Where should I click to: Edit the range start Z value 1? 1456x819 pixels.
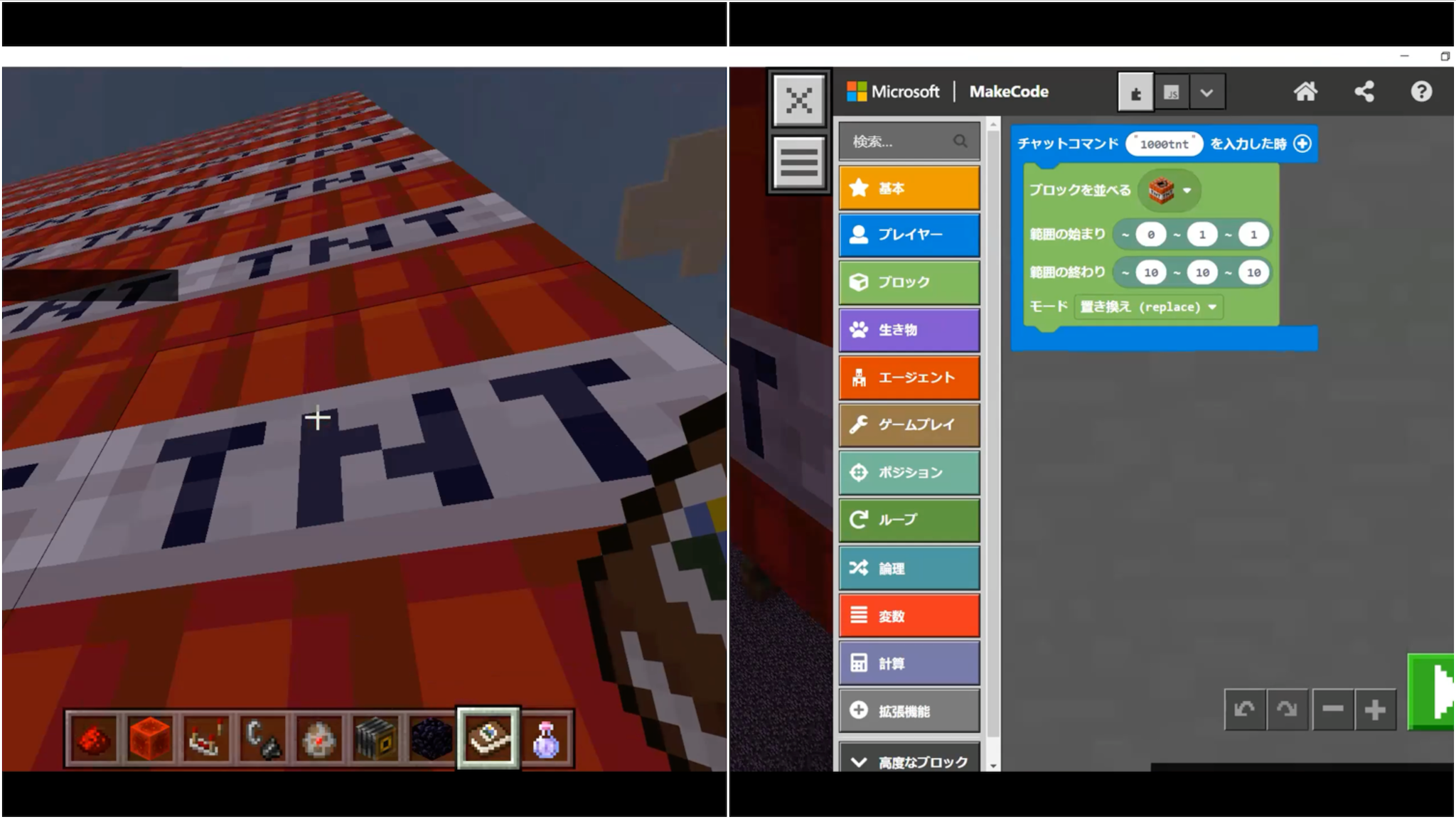click(x=1253, y=235)
